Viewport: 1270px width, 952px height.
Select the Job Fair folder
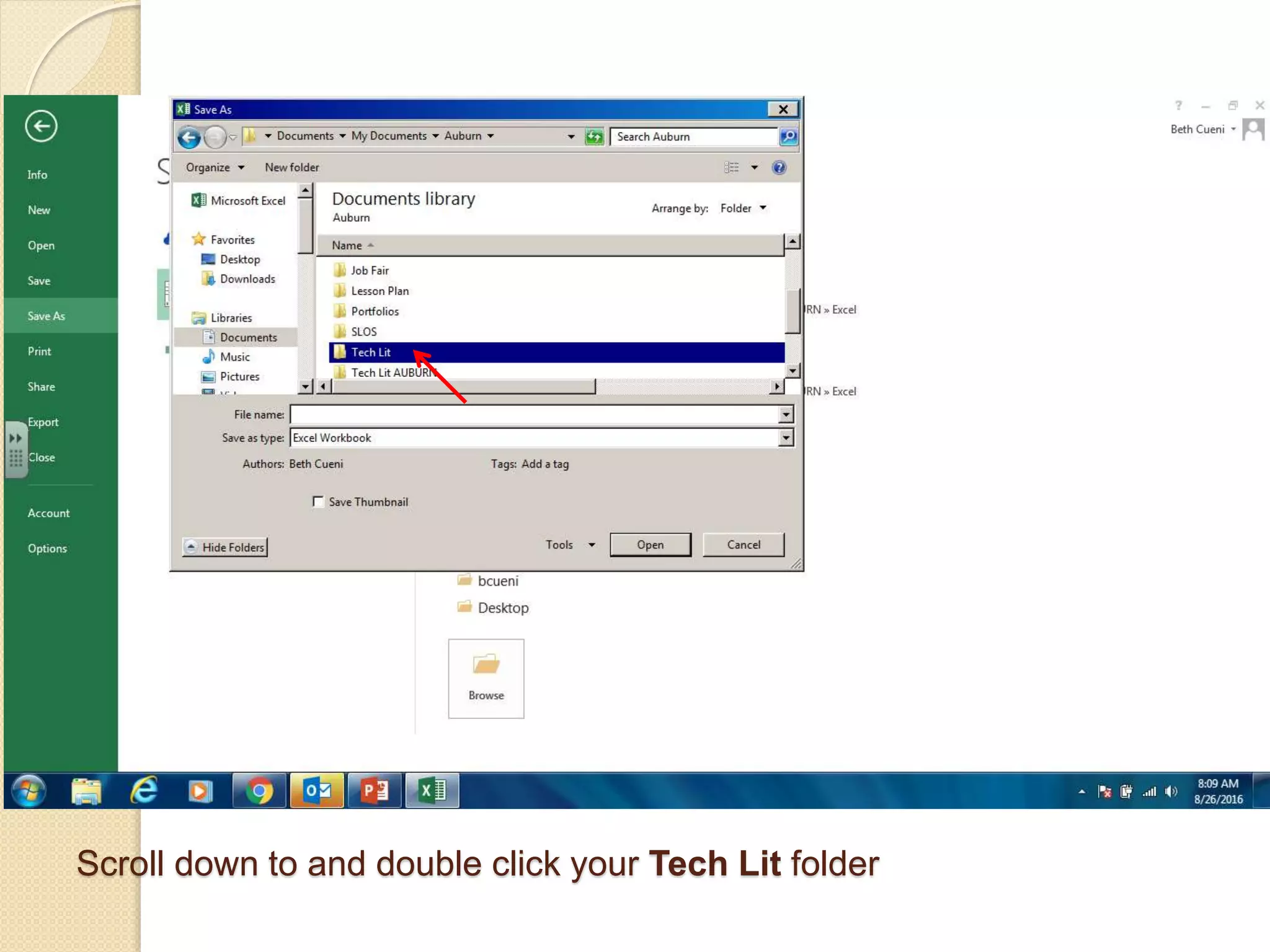pos(361,270)
